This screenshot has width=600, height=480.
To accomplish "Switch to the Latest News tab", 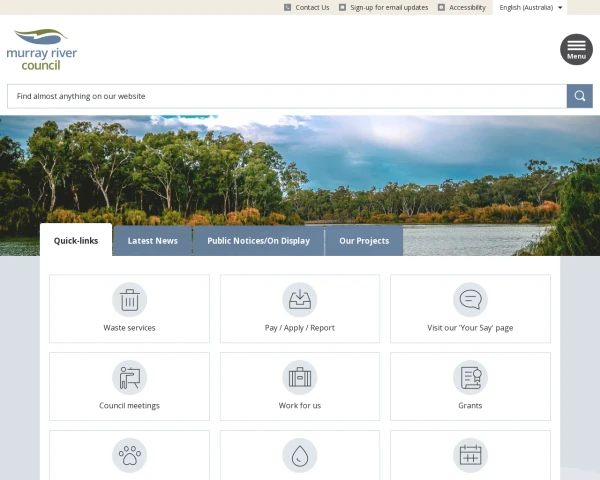I will tap(153, 241).
